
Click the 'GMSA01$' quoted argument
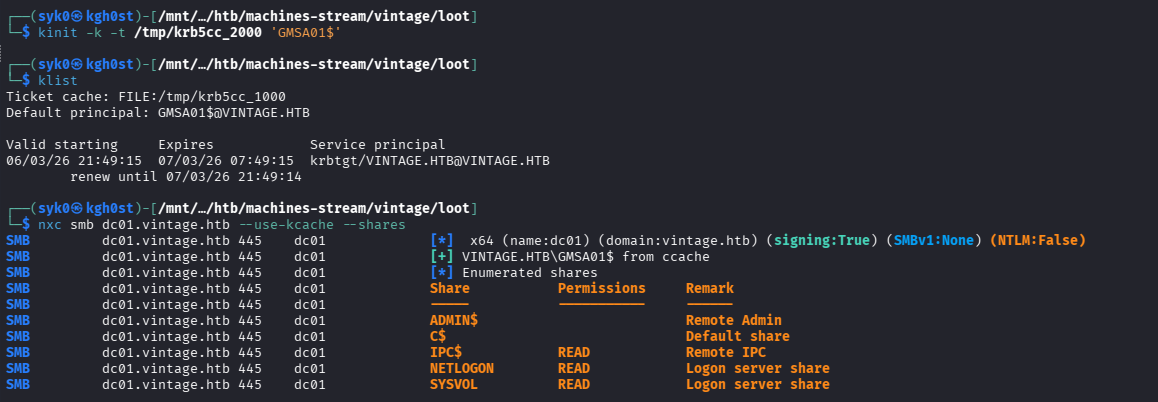coord(306,33)
